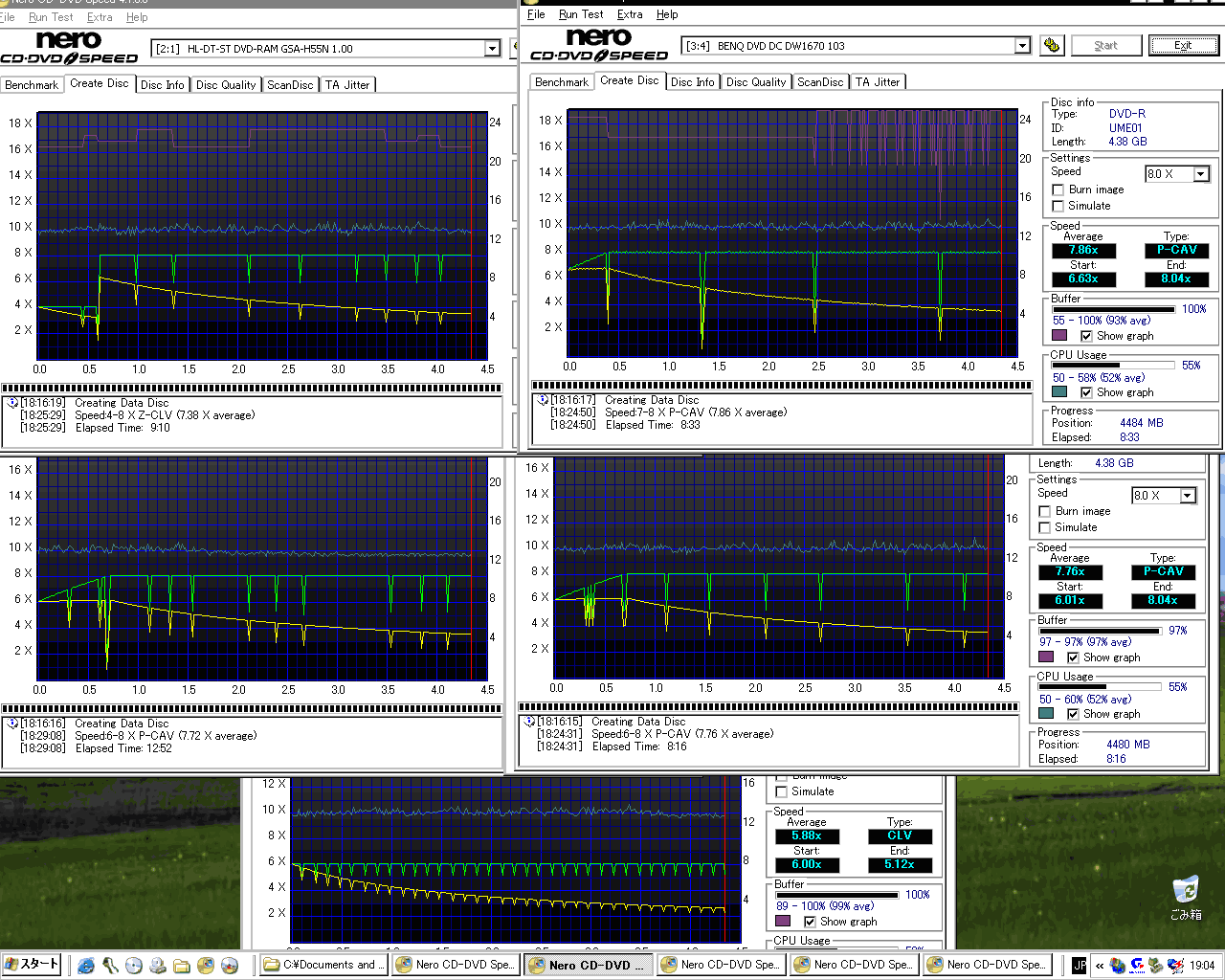Switch to the Benchmark tab in the HL-DT-ST window
Image resolution: width=1225 pixels, height=980 pixels.
tap(32, 85)
